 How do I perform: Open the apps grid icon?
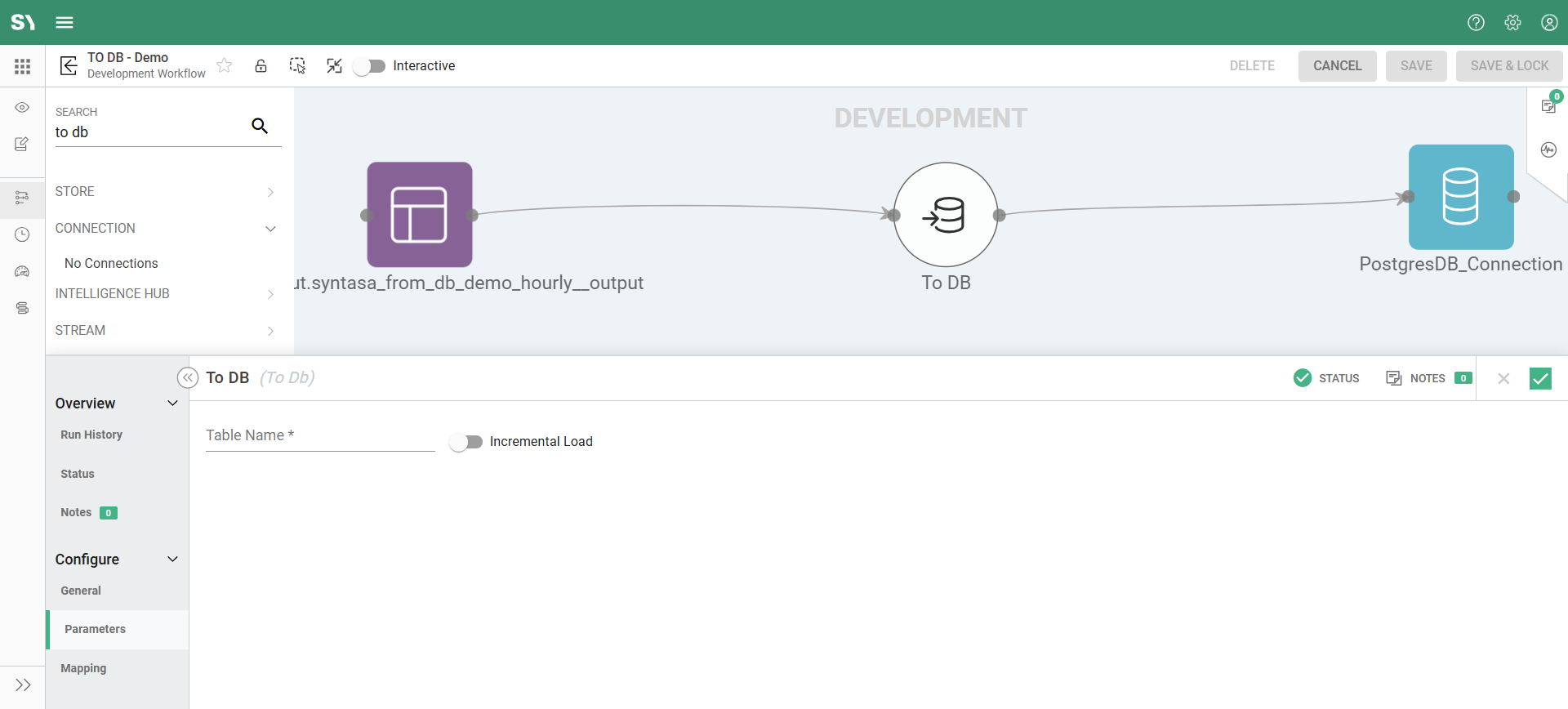pos(22,66)
